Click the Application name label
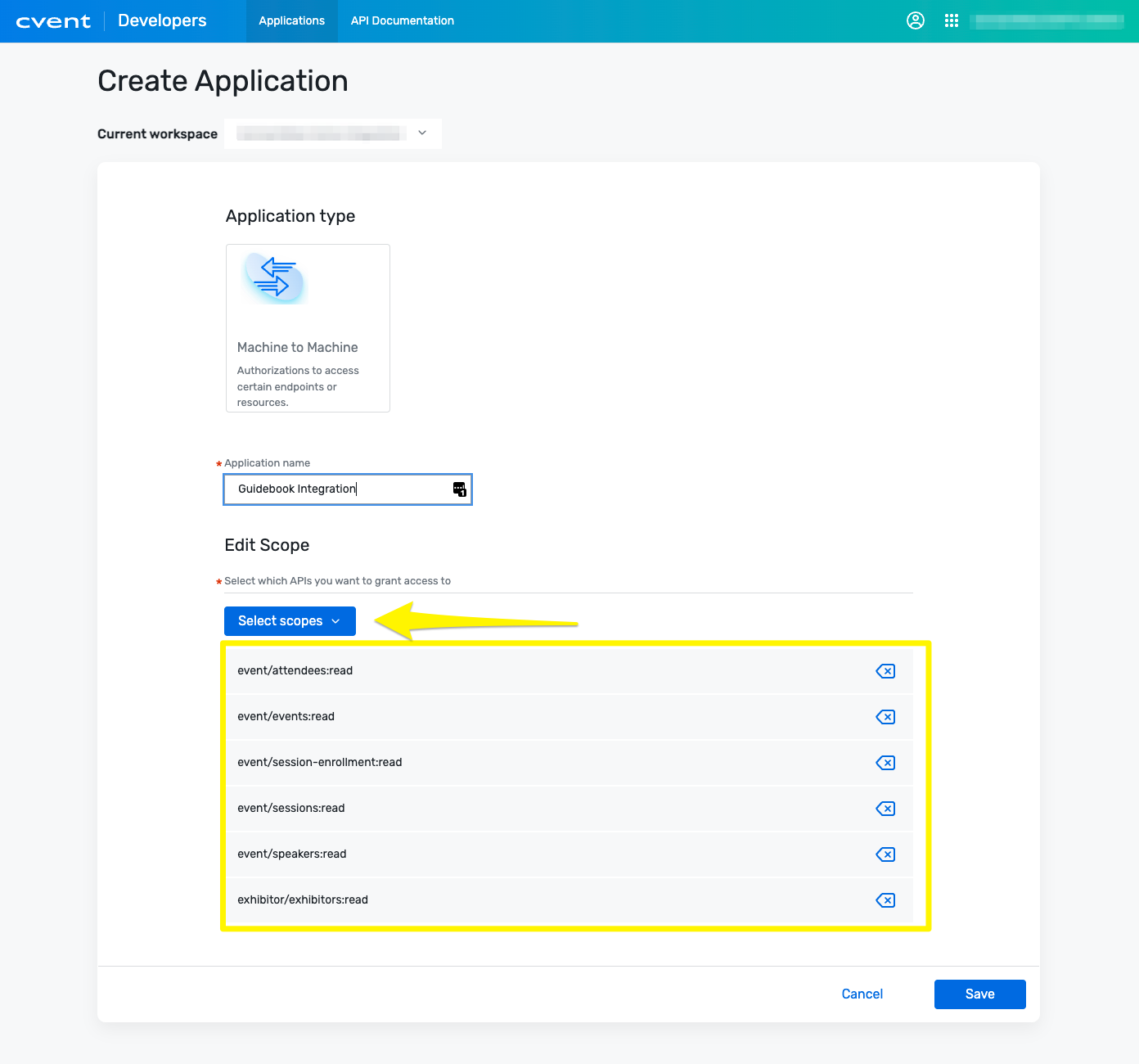 click(267, 463)
